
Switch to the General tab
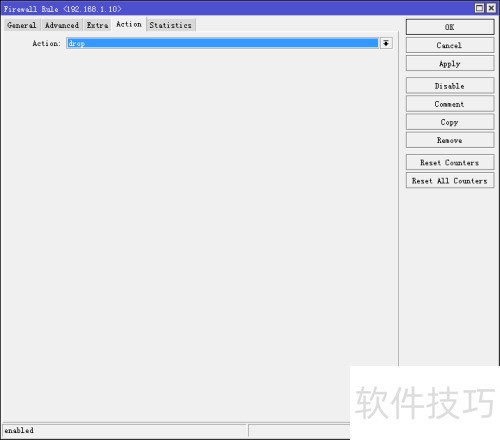22,25
